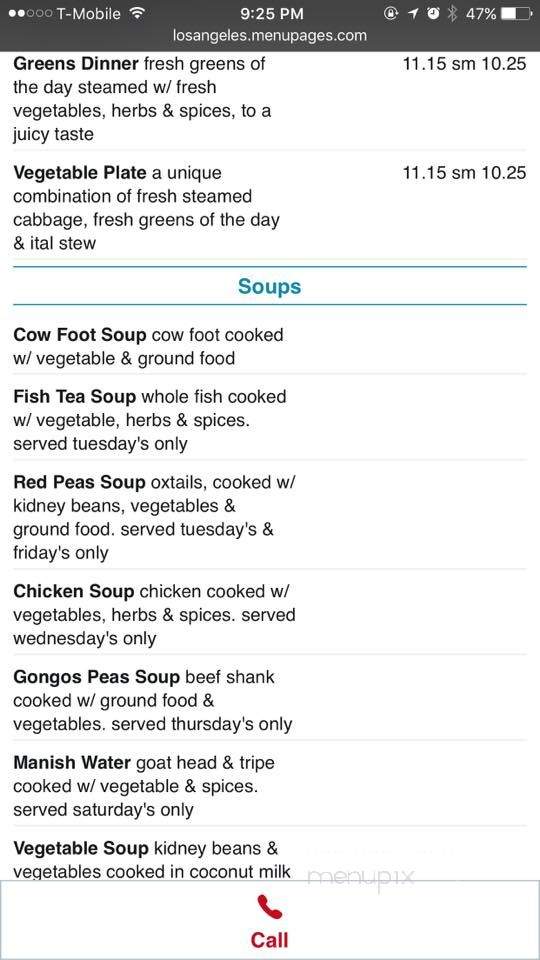The image size is (540, 960).
Task: Tap the battery indicator icon
Action: click(516, 13)
